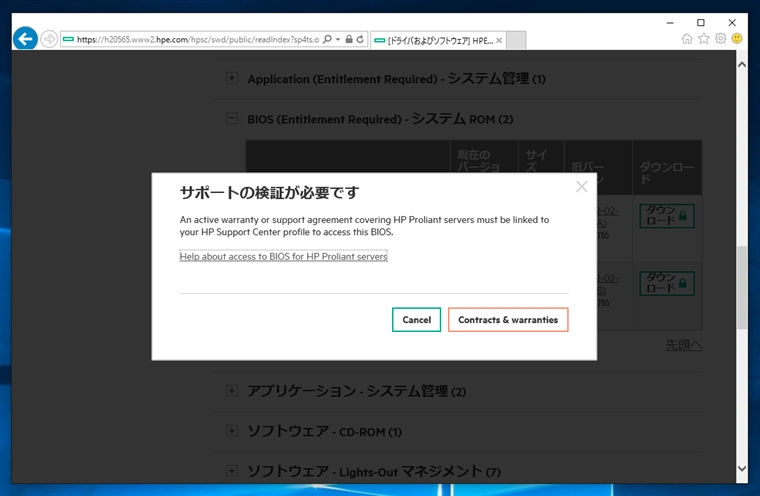Open Help about access to BIOS link
The image size is (760, 496).
coord(284,256)
